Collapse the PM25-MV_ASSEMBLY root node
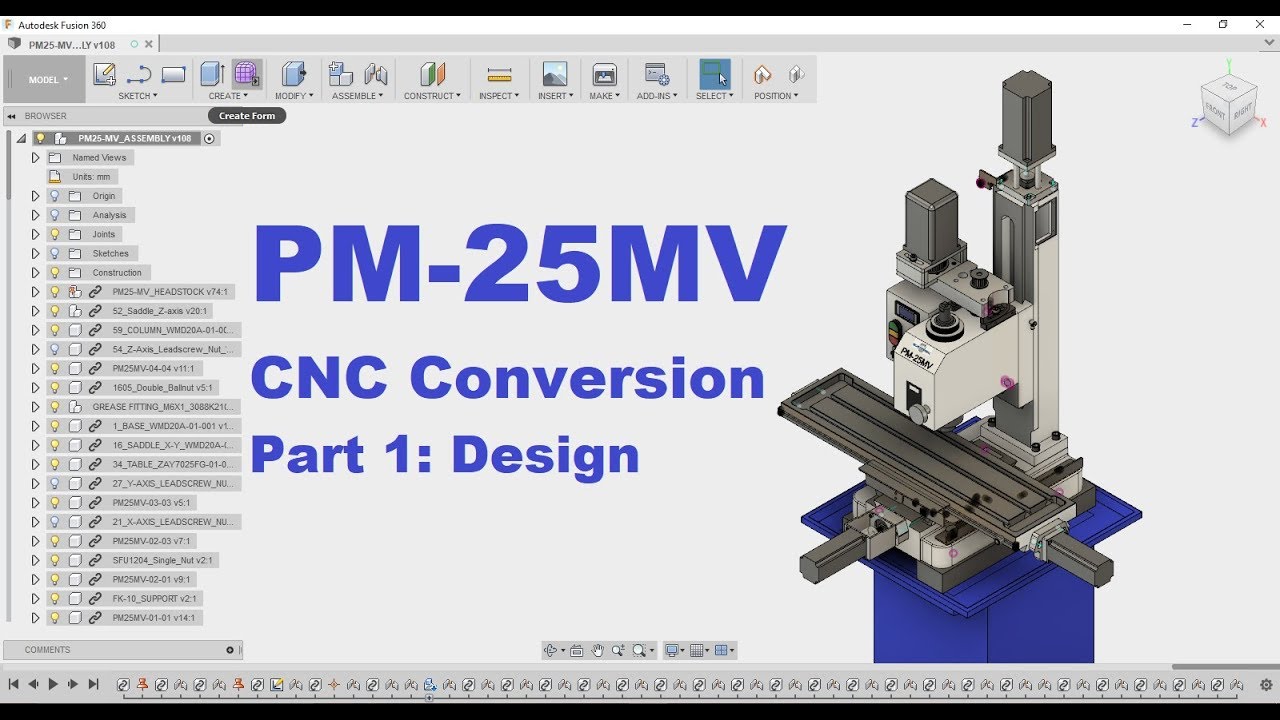This screenshot has height=720, width=1280. pos(21,139)
